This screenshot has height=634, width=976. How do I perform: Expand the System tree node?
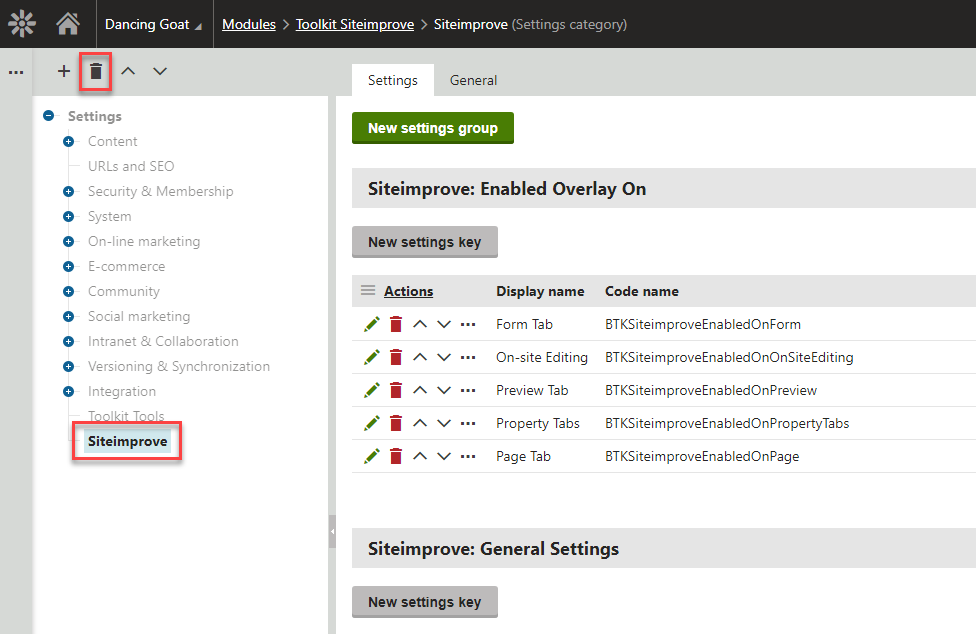click(x=68, y=216)
